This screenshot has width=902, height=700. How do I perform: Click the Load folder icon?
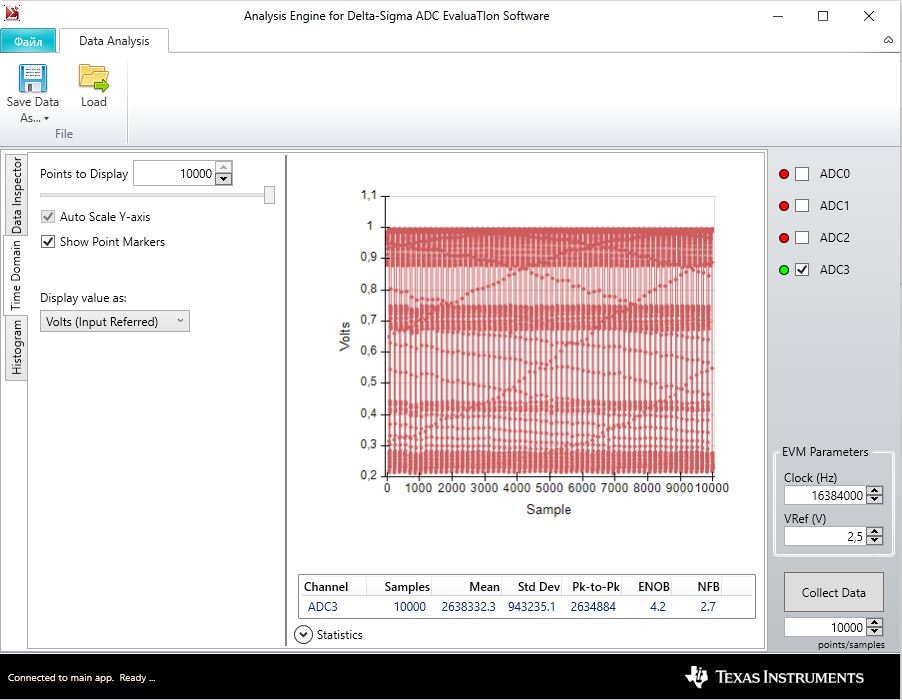[x=94, y=78]
